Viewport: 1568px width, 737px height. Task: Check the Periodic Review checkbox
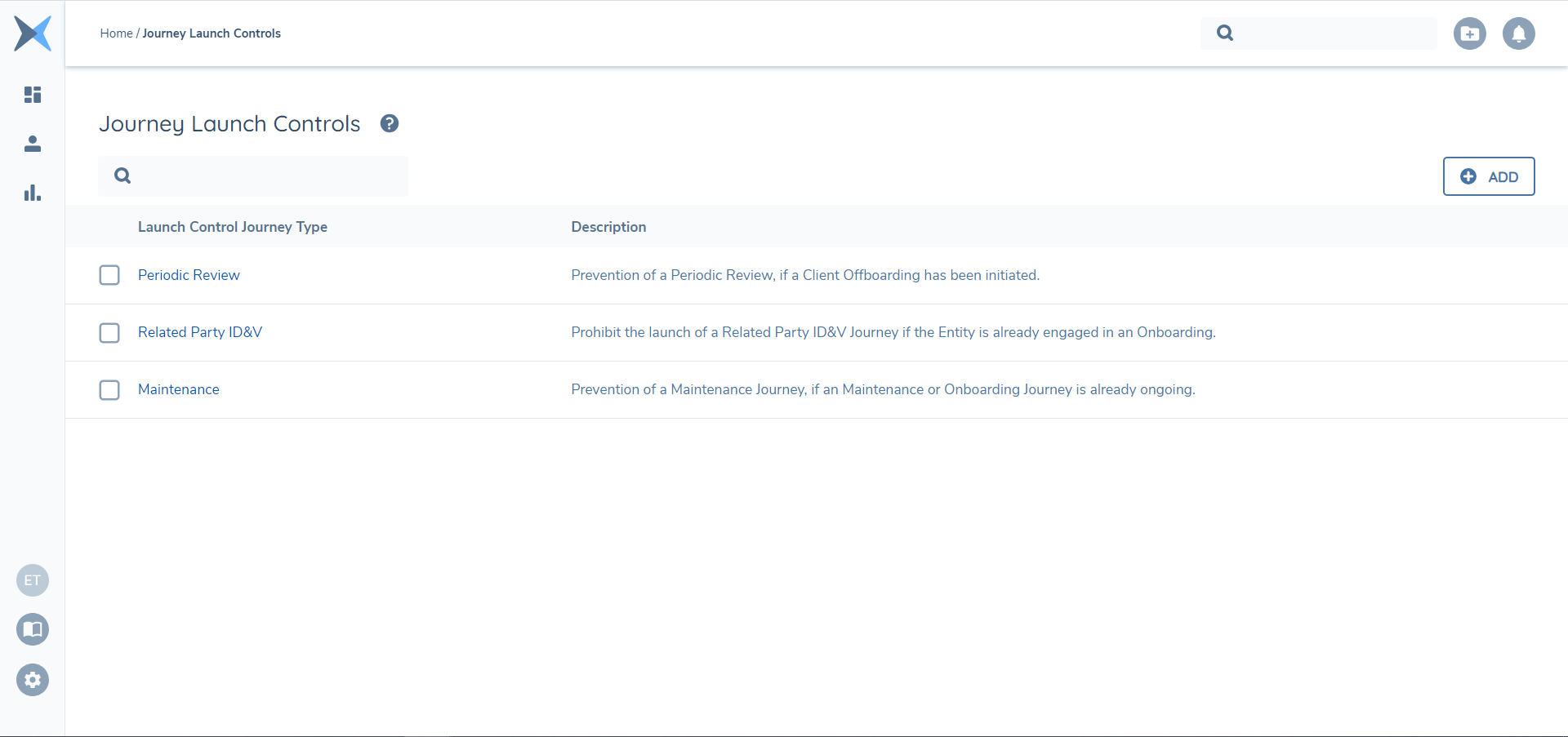[109, 275]
